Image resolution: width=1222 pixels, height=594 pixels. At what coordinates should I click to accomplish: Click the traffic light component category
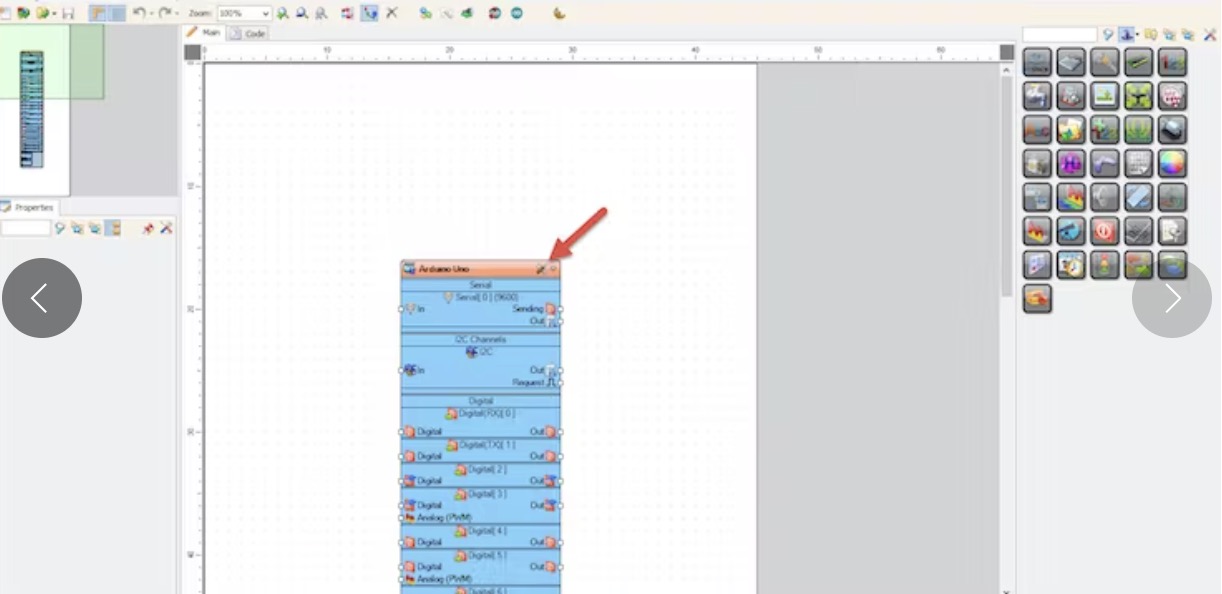click(1104, 265)
